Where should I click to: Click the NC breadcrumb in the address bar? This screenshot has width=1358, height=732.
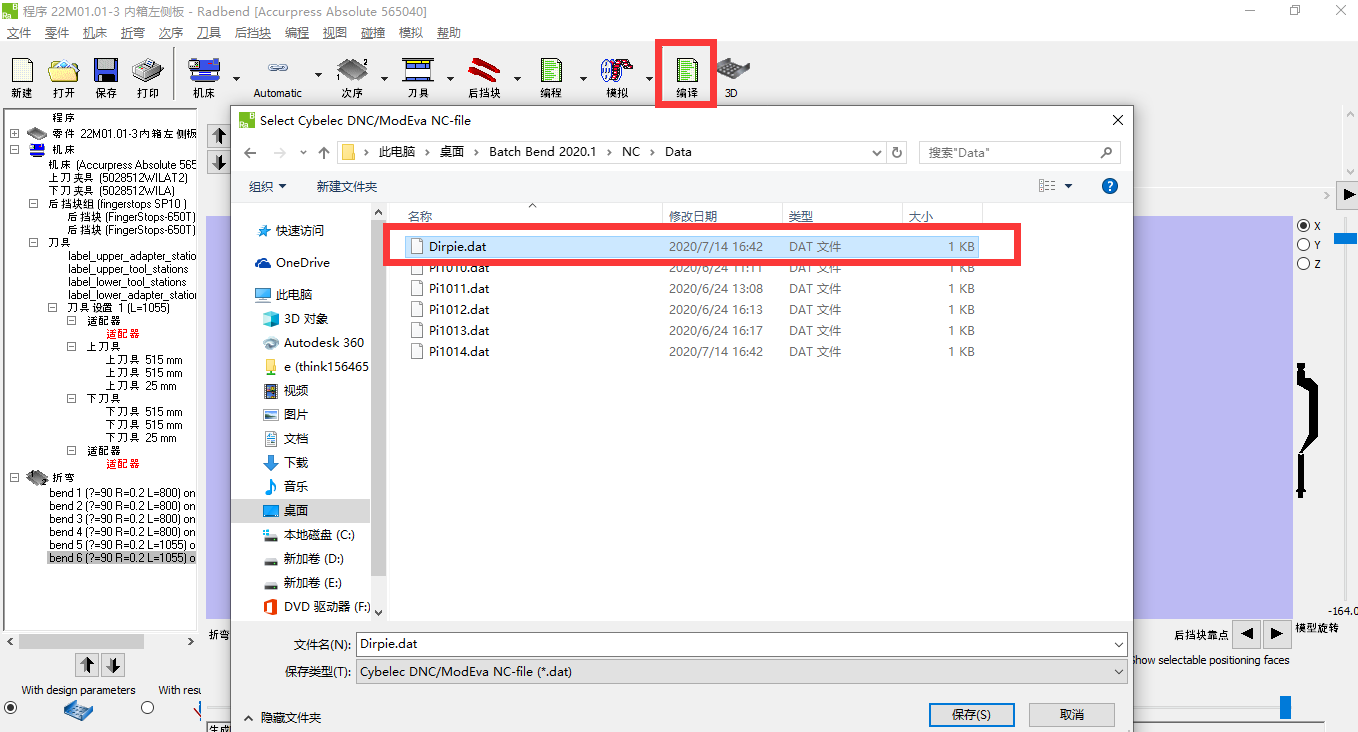click(x=630, y=152)
